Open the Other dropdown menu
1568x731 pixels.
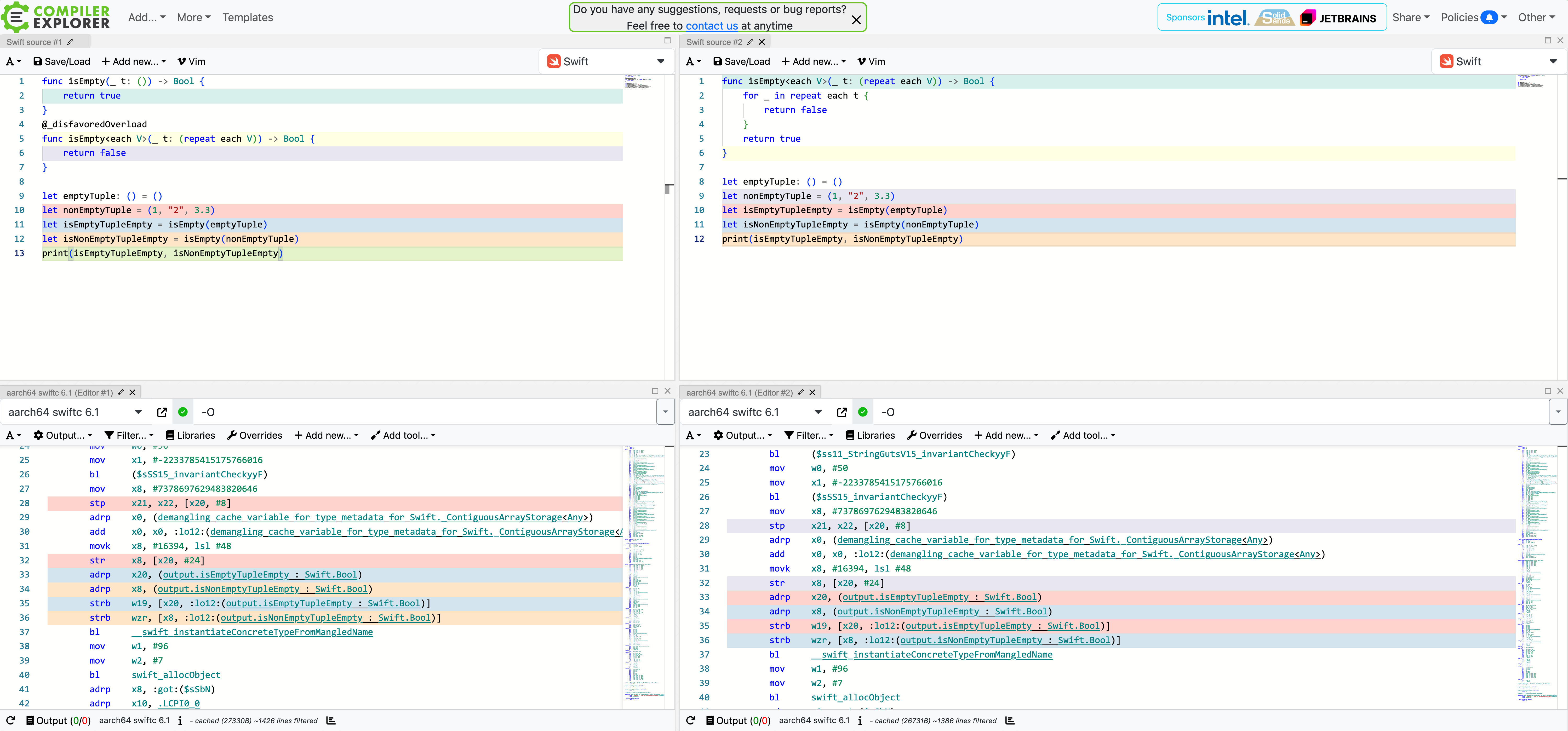1536,18
